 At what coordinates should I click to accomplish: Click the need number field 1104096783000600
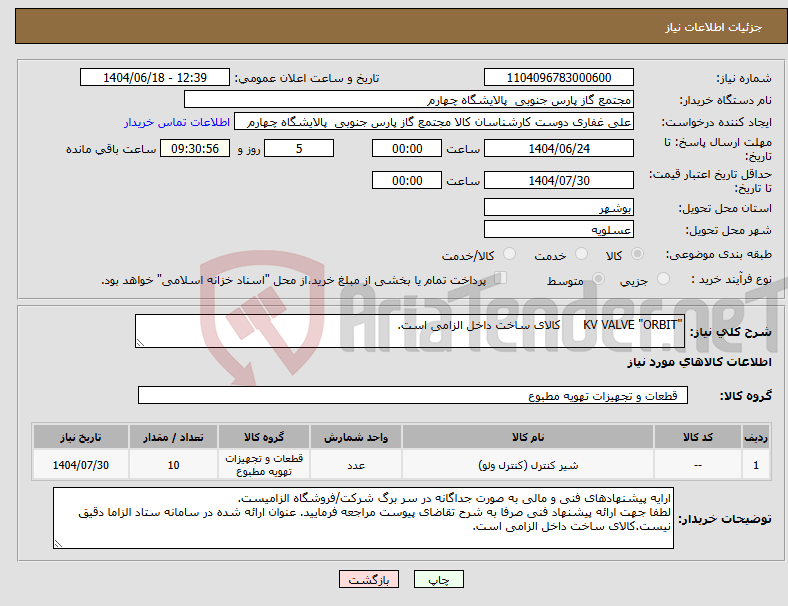(559, 77)
